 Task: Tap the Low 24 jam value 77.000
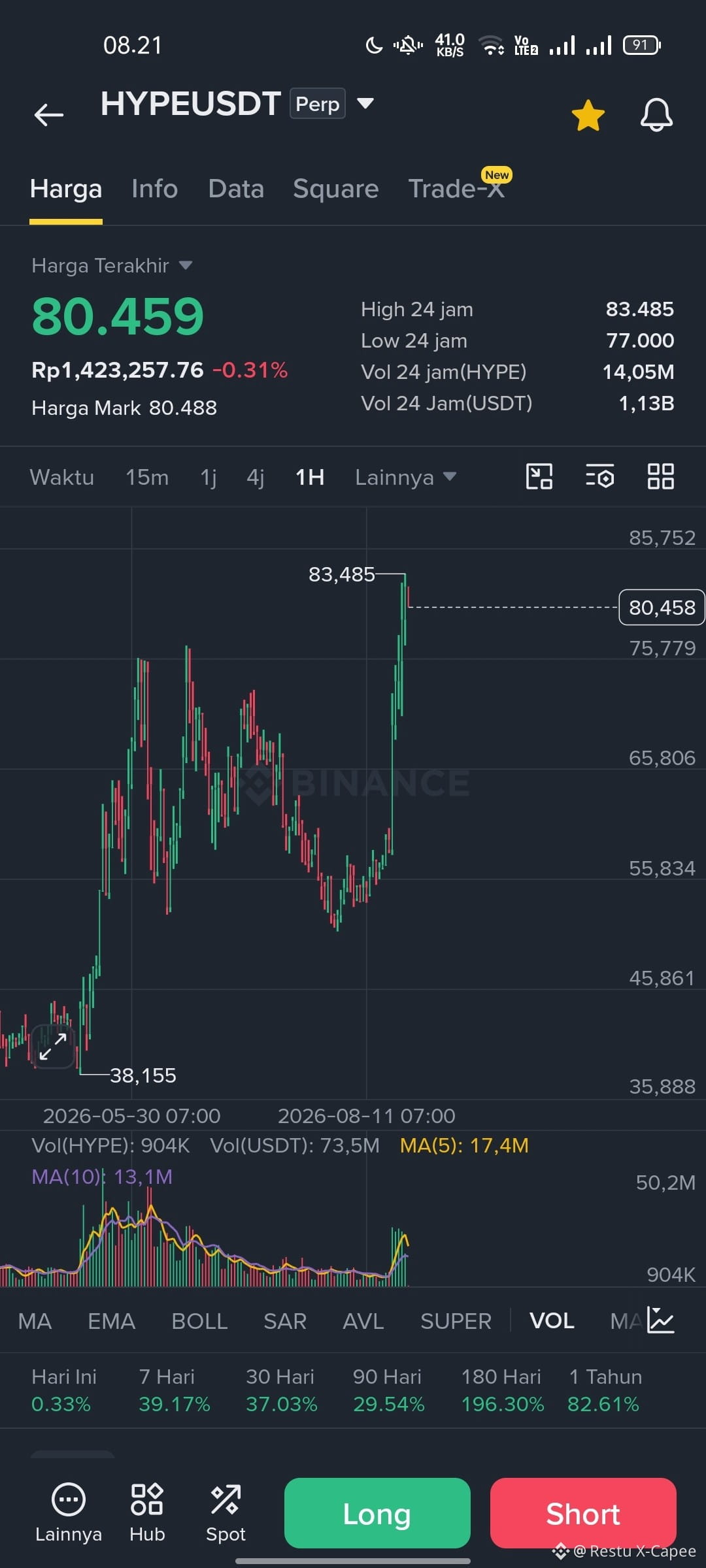pyautogui.click(x=639, y=340)
